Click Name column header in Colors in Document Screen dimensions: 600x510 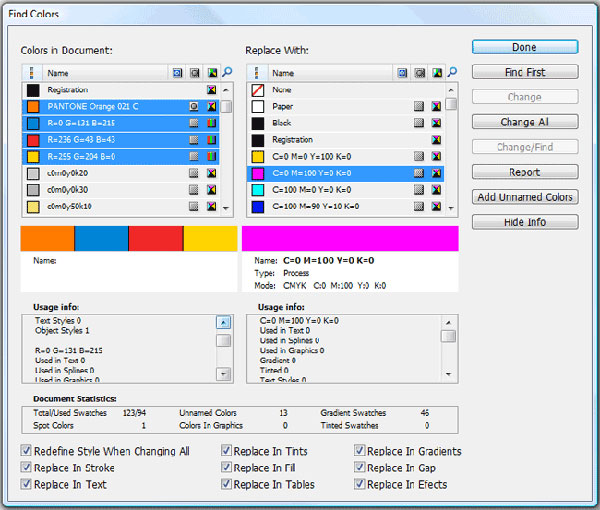[105, 73]
